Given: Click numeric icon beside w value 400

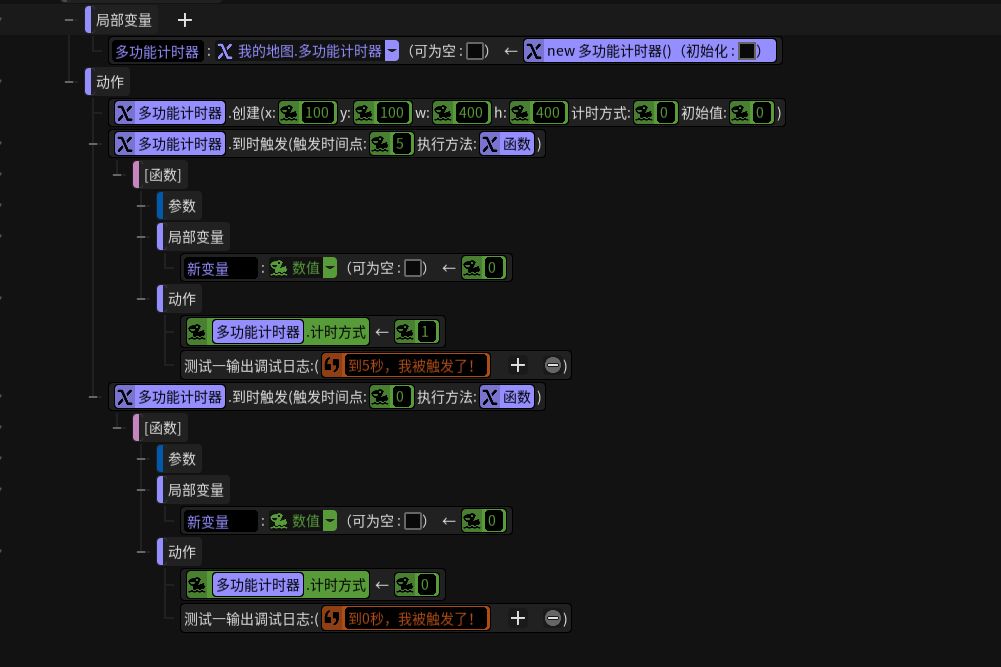Looking at the screenshot, I should [442, 113].
